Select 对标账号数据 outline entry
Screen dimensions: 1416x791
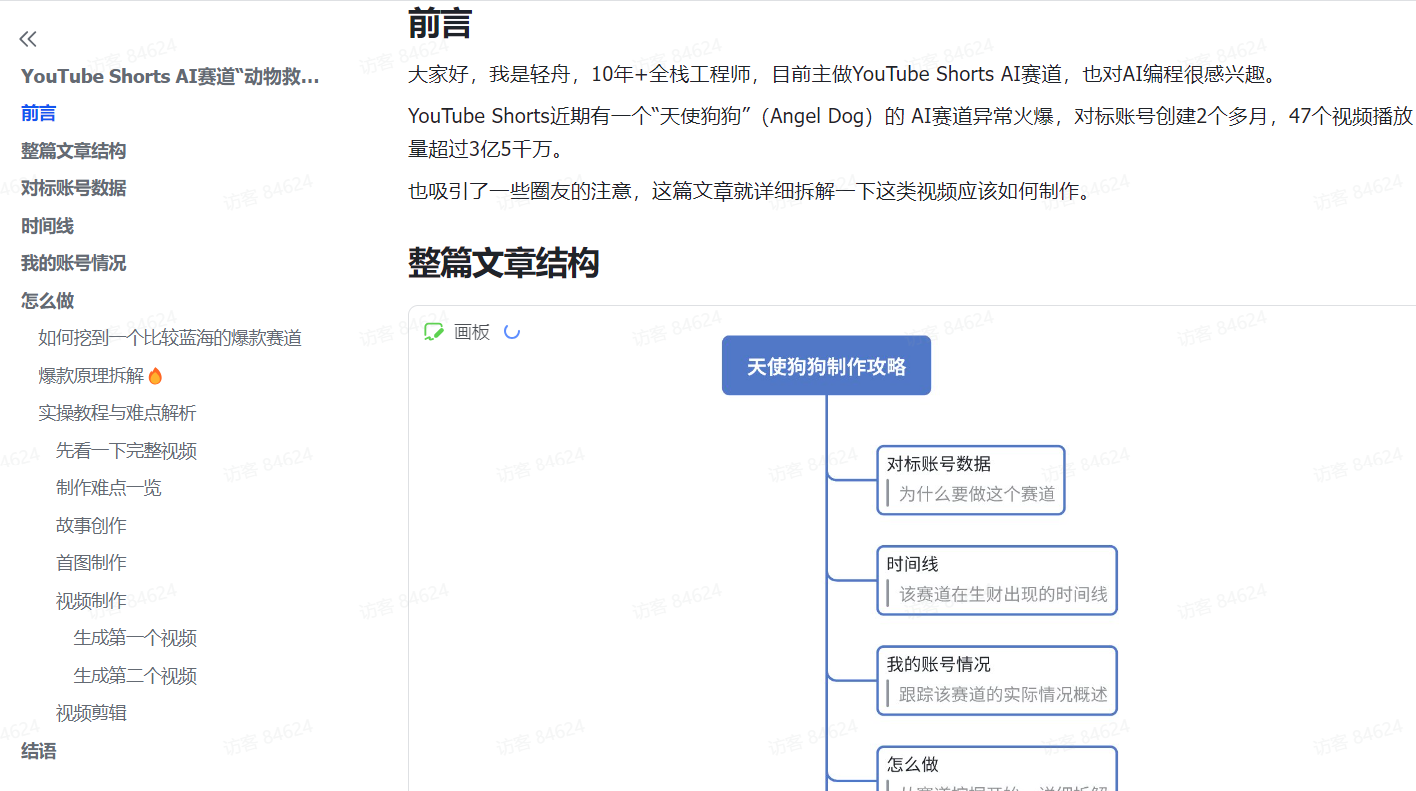tap(74, 188)
